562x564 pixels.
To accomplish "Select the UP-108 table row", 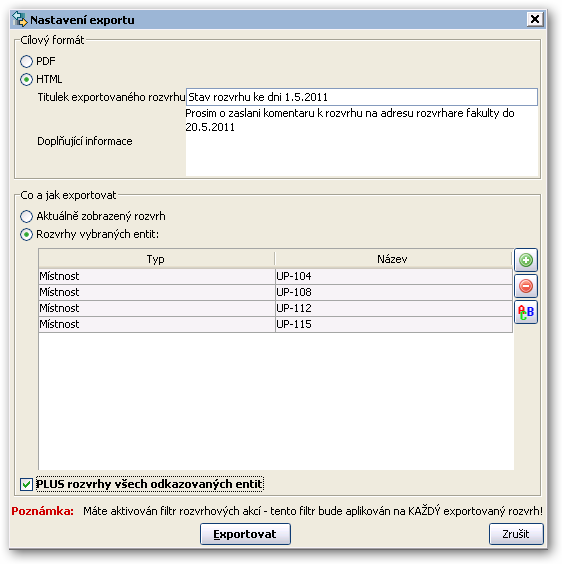I will [275, 292].
